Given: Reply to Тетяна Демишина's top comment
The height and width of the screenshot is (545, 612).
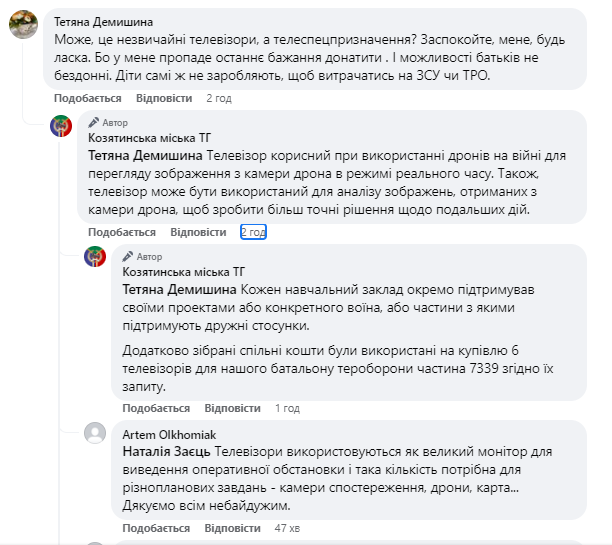Looking at the screenshot, I should pyautogui.click(x=163, y=98).
